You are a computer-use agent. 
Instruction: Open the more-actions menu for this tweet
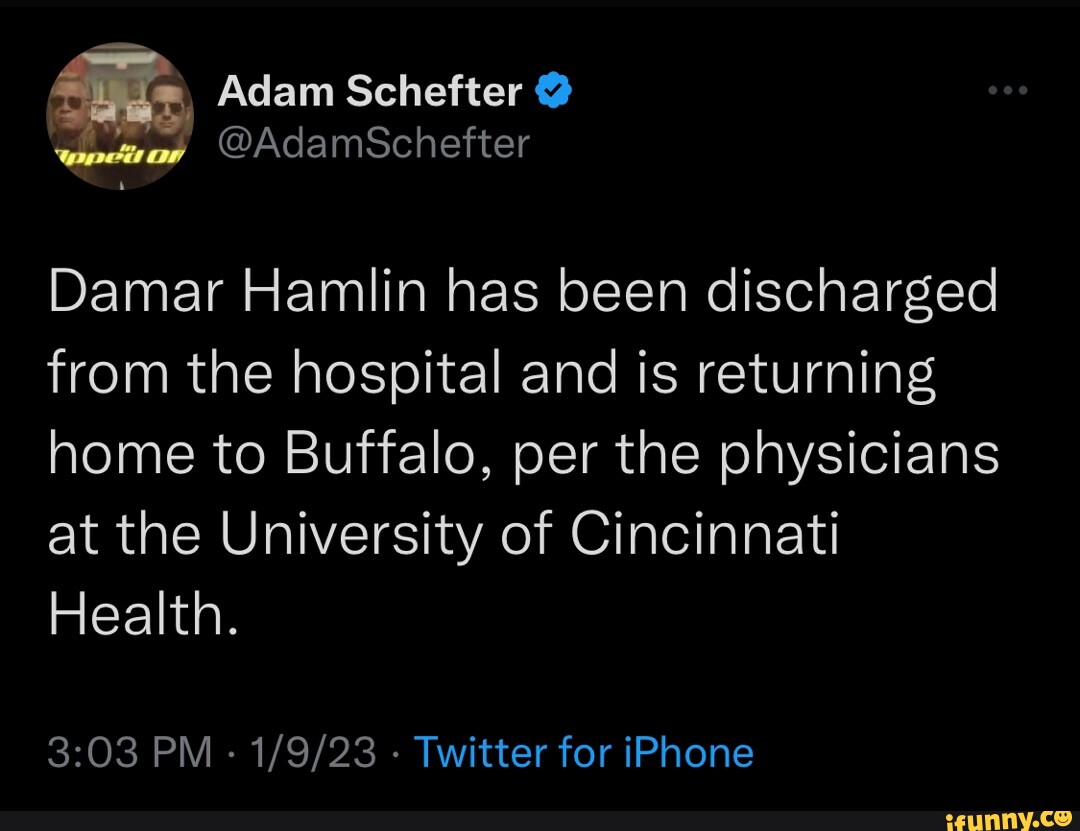pyautogui.click(x=1006, y=88)
